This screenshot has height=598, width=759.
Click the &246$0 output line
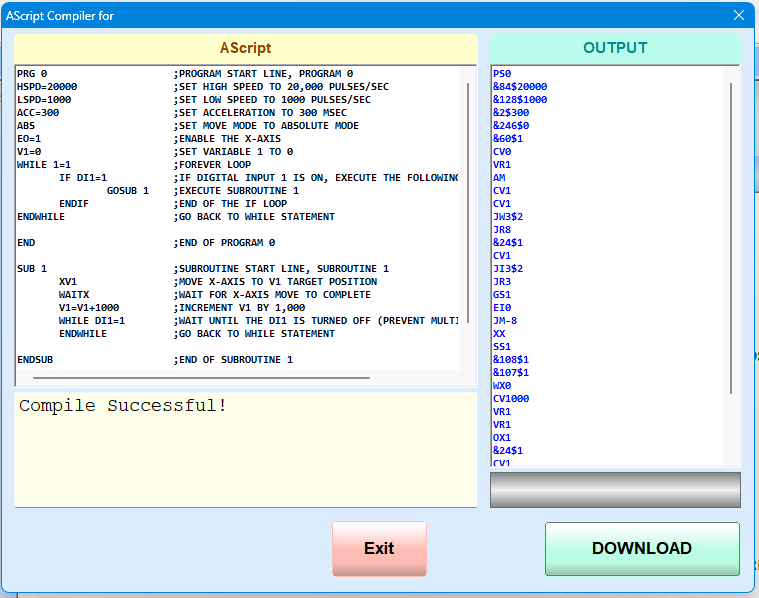(x=511, y=126)
